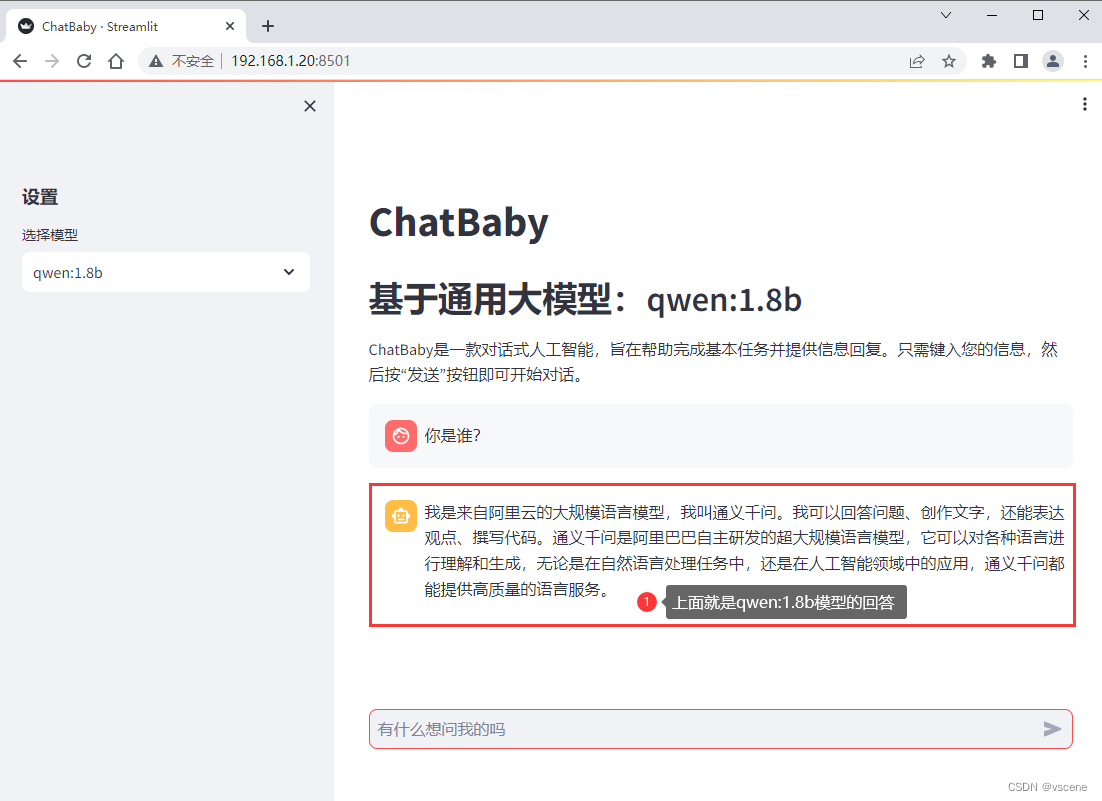This screenshot has height=801, width=1102.
Task: Open Streamlit app menu (three dots)
Action: [x=1085, y=105]
